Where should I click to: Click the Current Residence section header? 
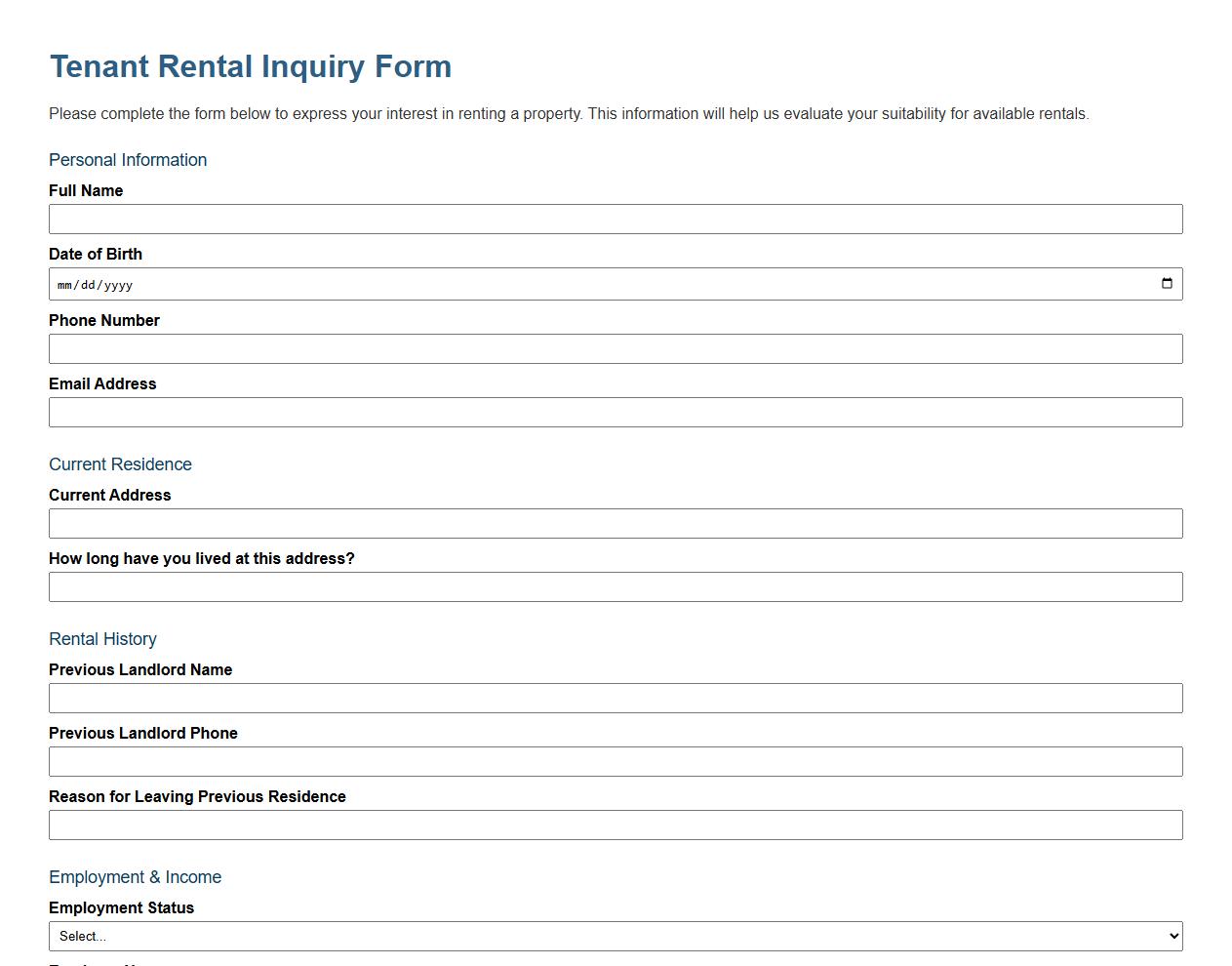click(120, 463)
